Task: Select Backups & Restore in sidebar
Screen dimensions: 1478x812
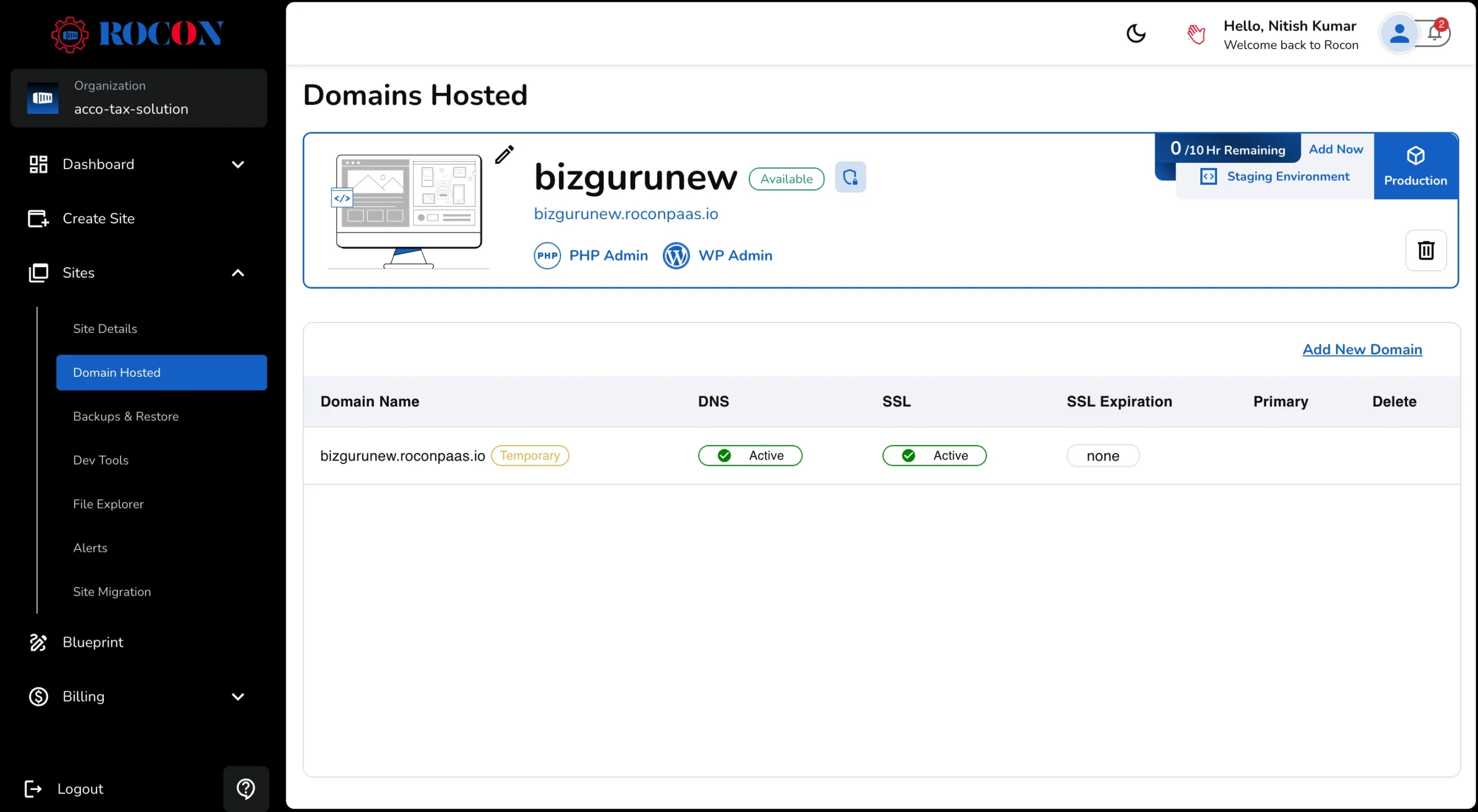Action: point(126,416)
